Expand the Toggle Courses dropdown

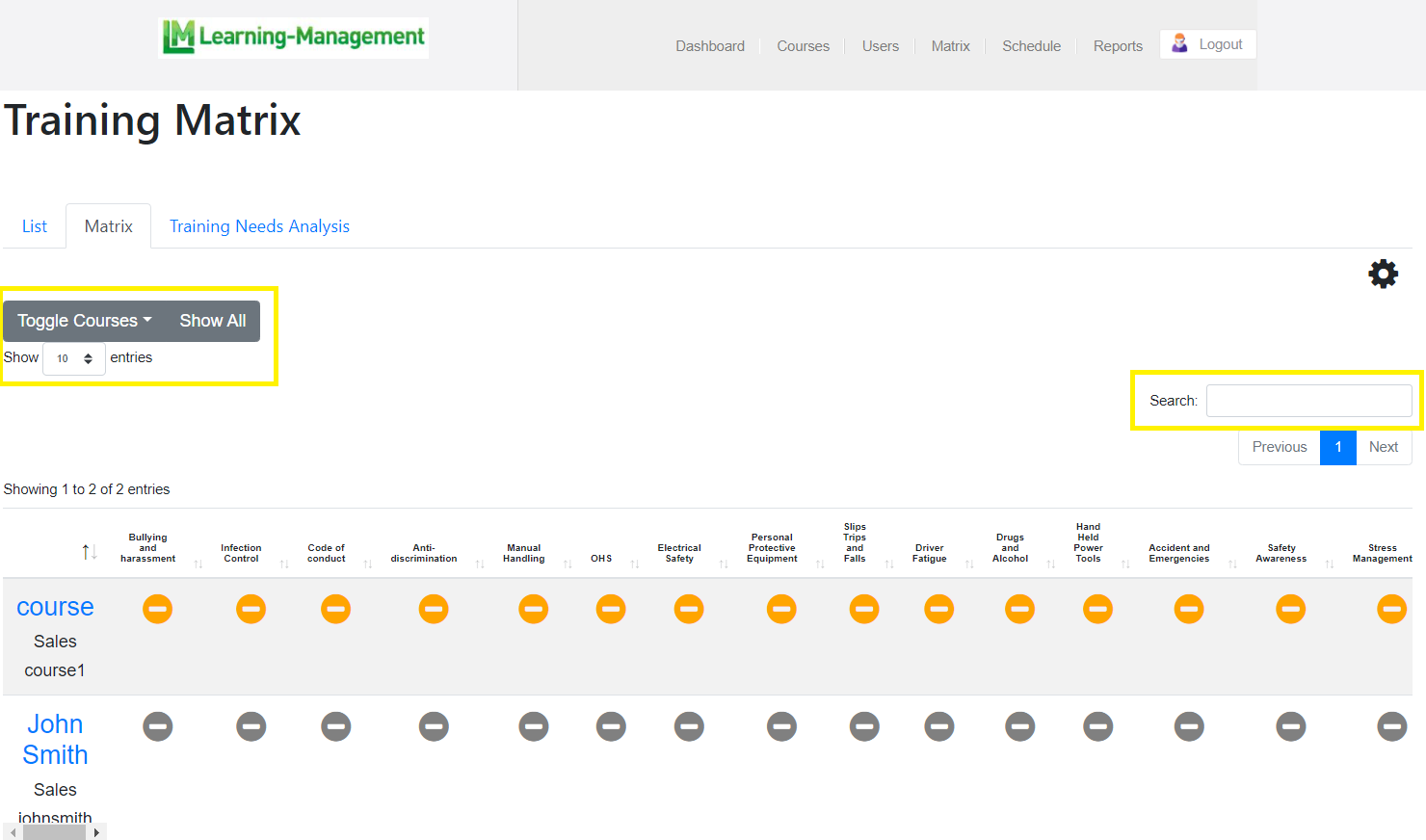[x=84, y=321]
